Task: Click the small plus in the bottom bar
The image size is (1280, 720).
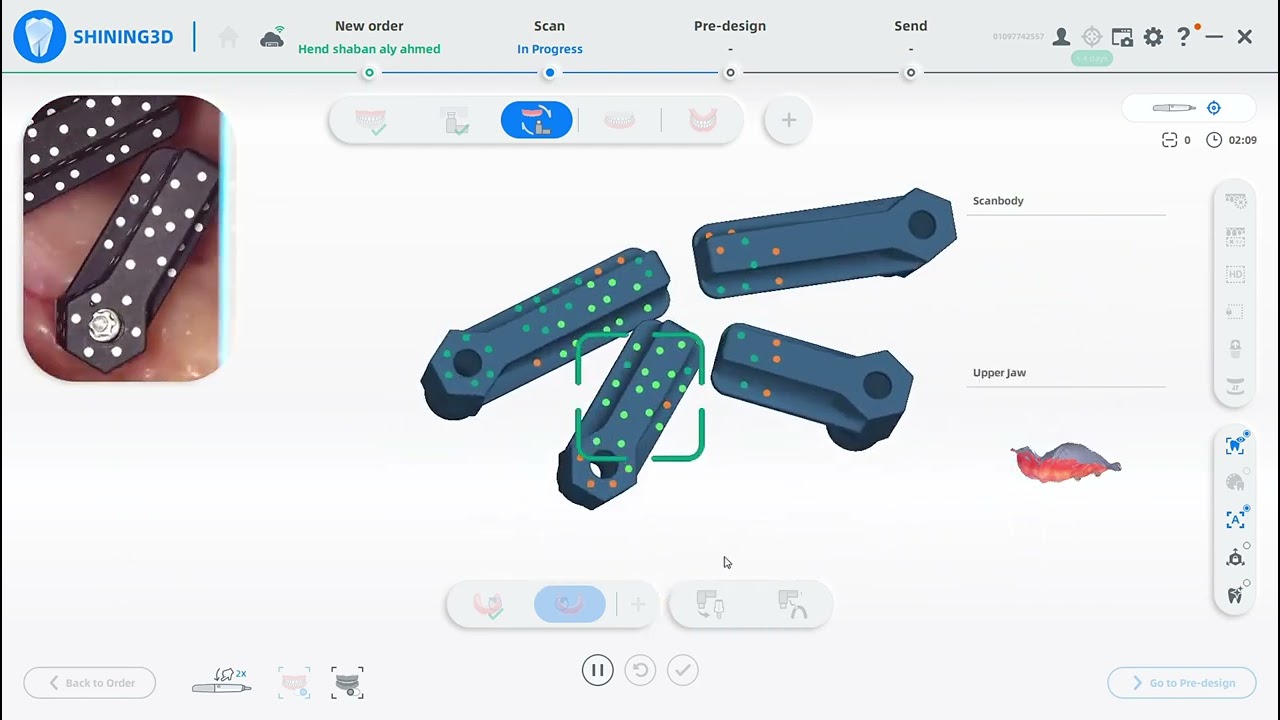Action: click(x=637, y=604)
